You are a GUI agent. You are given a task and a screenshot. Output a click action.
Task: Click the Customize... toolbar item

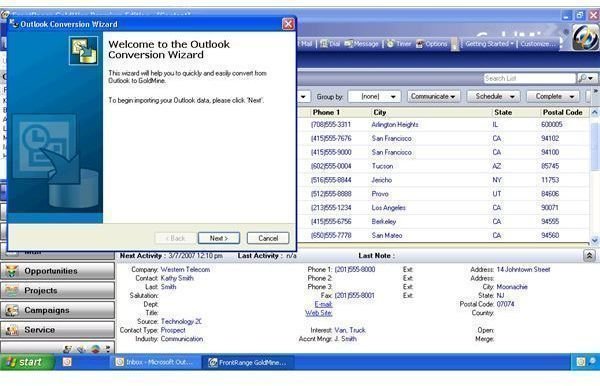click(538, 44)
